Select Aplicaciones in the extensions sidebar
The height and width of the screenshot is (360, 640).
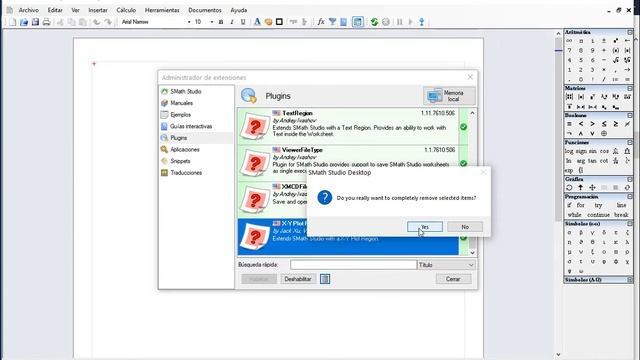184,149
